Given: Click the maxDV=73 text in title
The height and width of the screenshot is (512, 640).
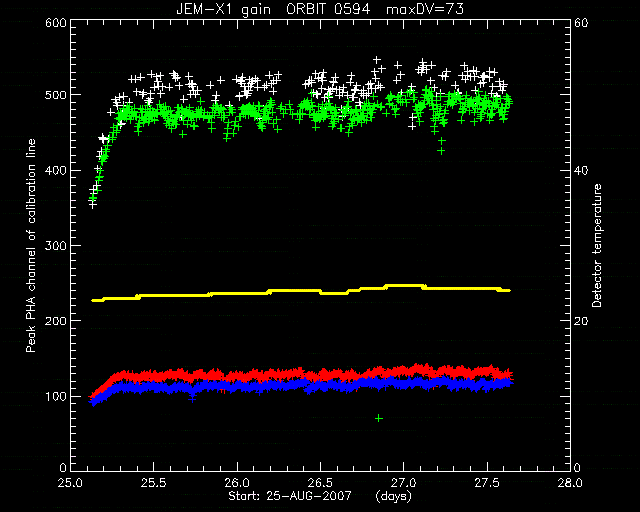Looking at the screenshot, I should 425,9.
